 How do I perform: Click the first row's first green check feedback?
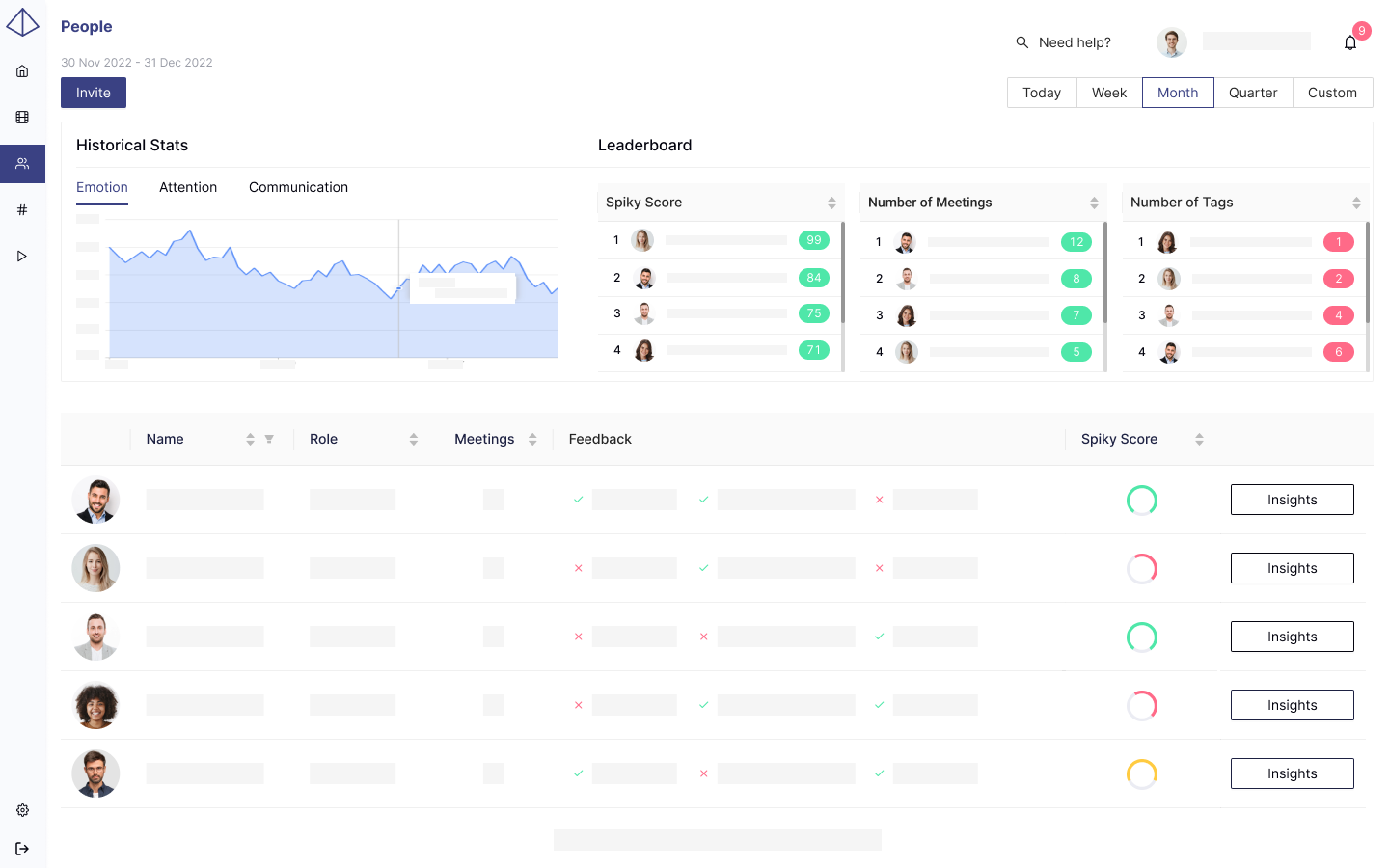[x=578, y=500]
